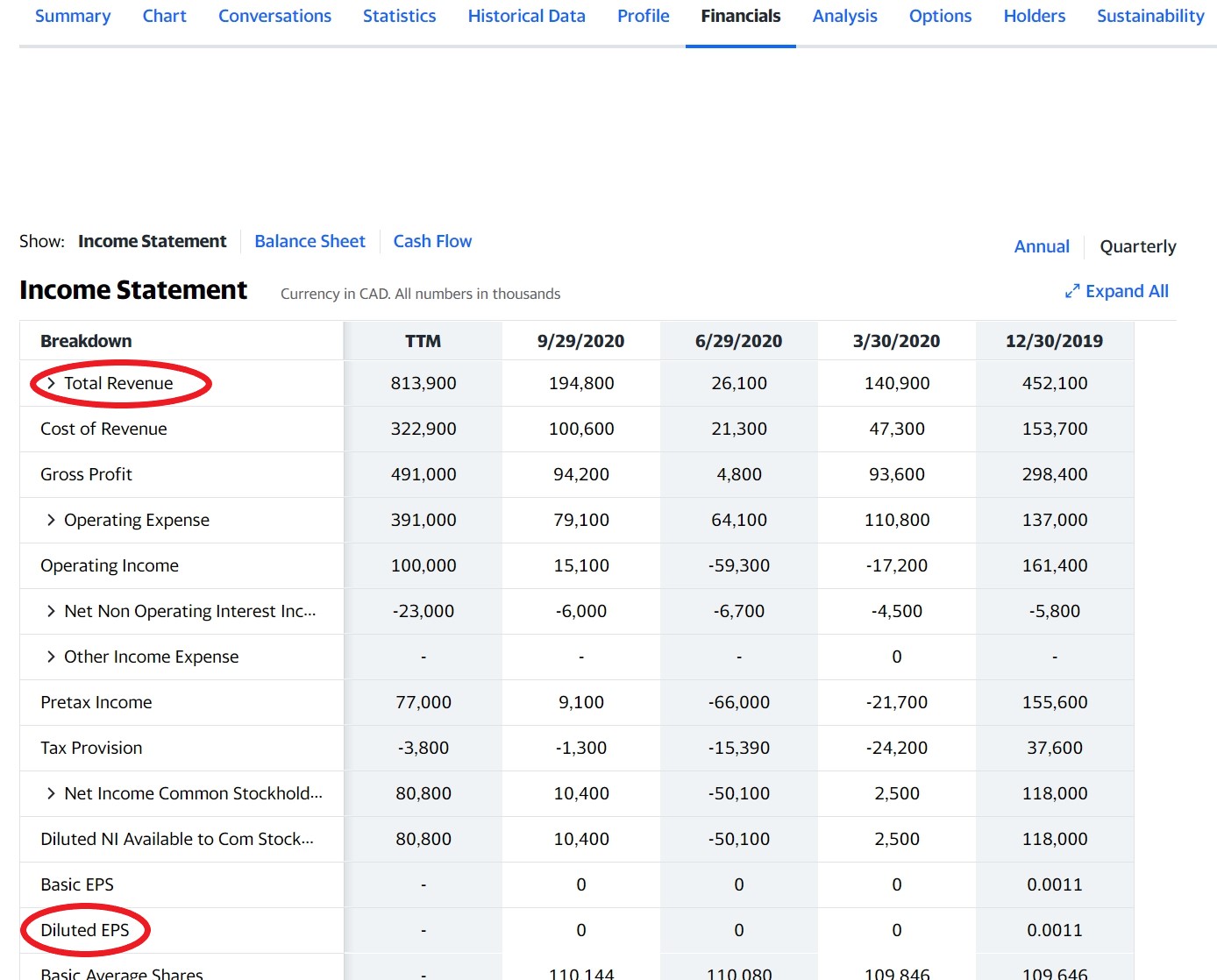The width and height of the screenshot is (1217, 980).
Task: Open the Holders tab
Action: coord(1034,16)
